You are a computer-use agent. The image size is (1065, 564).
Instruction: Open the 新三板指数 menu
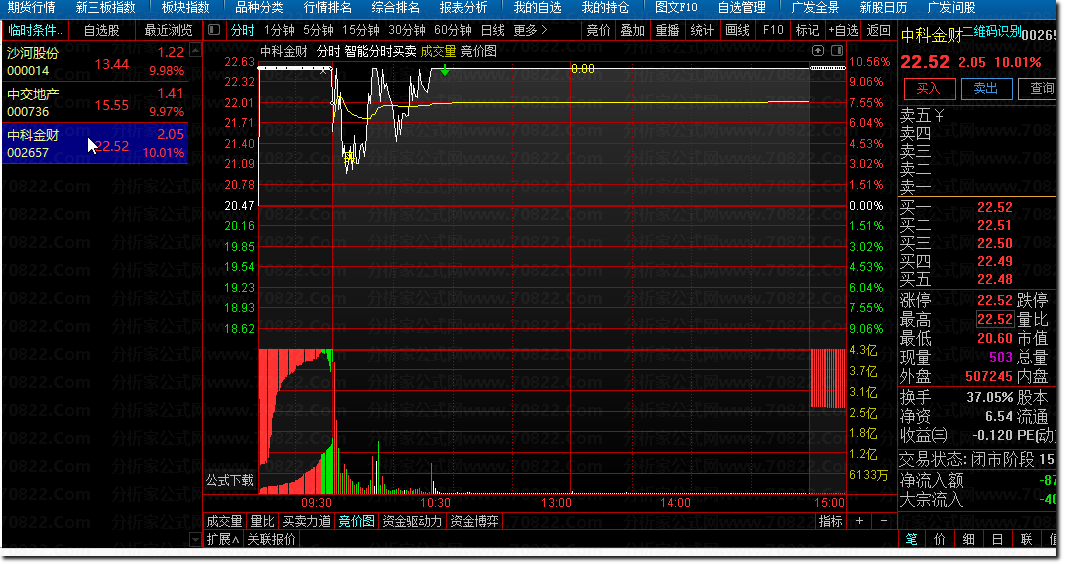[x=105, y=8]
